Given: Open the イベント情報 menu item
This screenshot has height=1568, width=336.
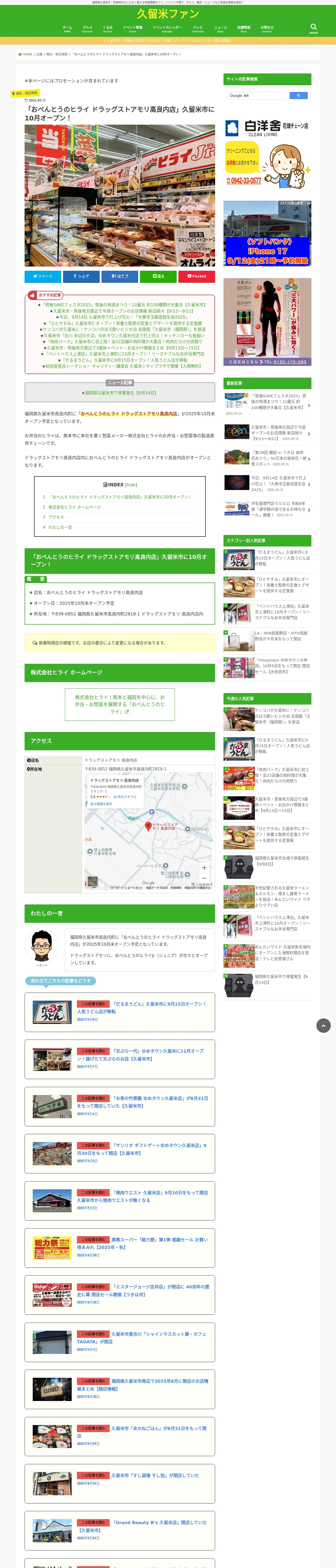Looking at the screenshot, I should (x=132, y=28).
